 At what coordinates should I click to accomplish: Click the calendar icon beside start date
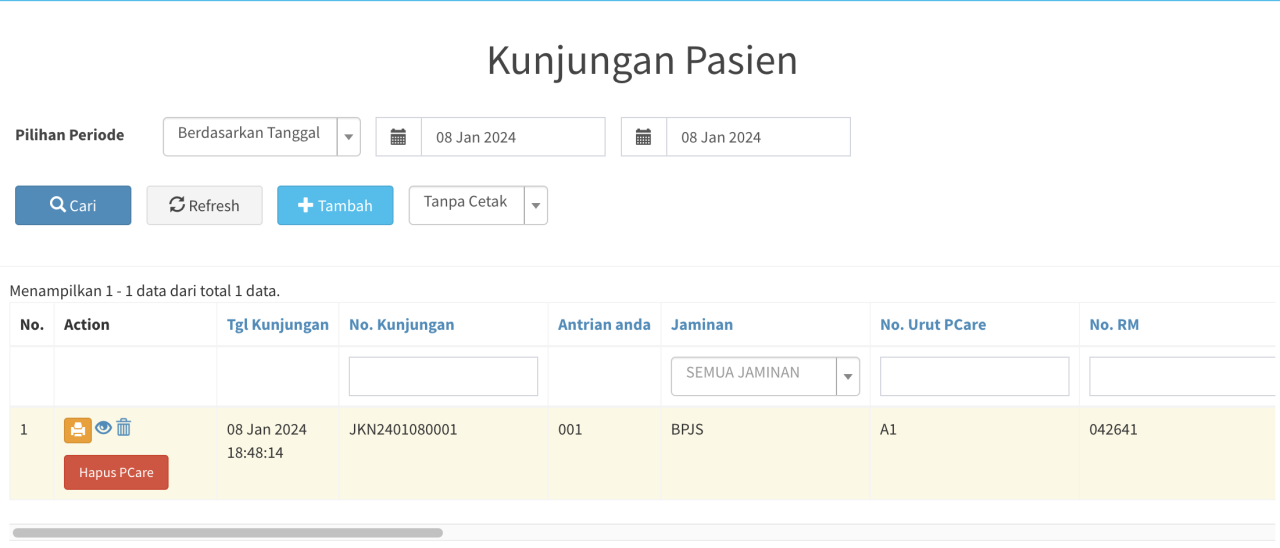click(398, 137)
